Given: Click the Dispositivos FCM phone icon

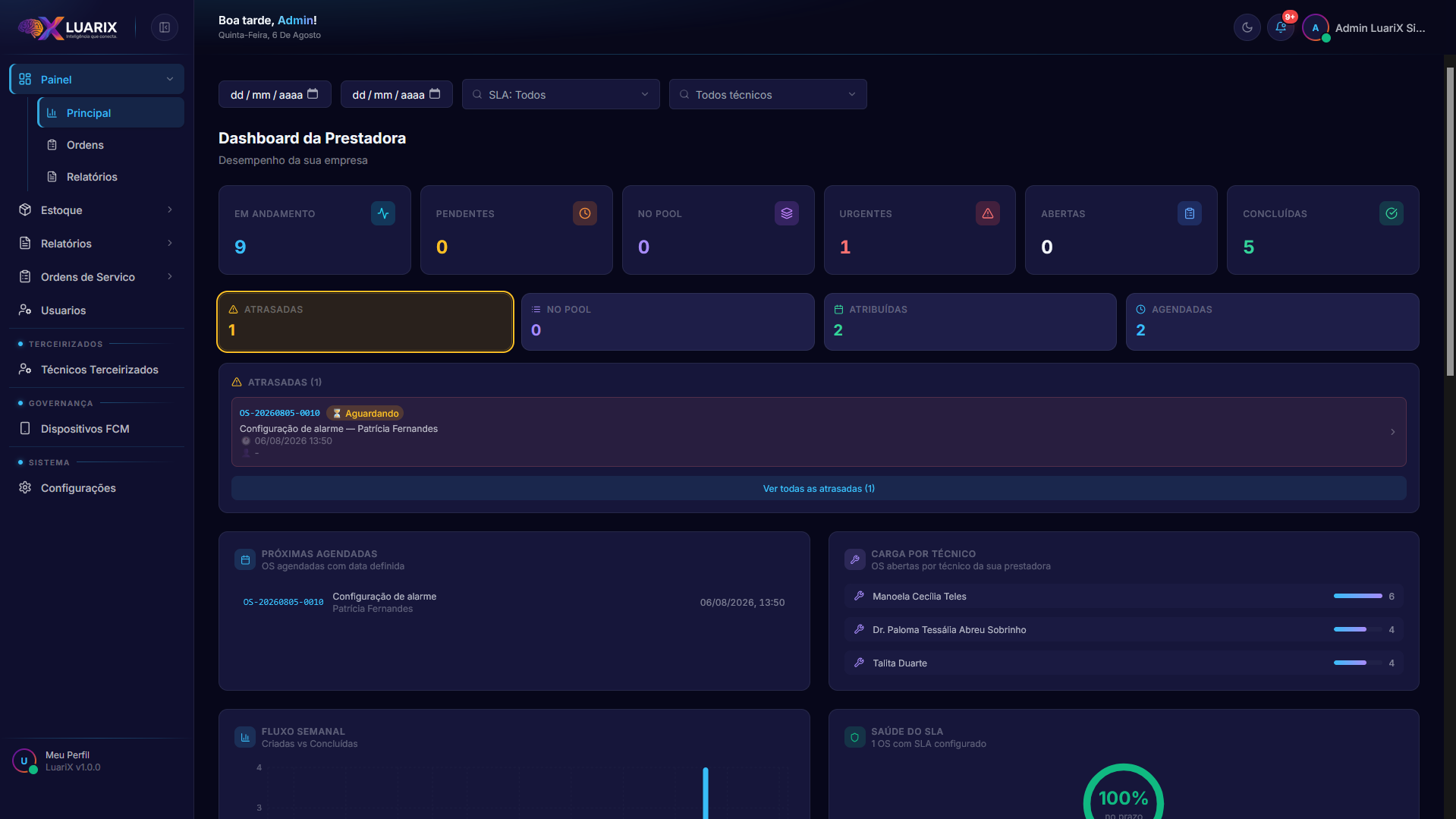Looking at the screenshot, I should (x=25, y=428).
